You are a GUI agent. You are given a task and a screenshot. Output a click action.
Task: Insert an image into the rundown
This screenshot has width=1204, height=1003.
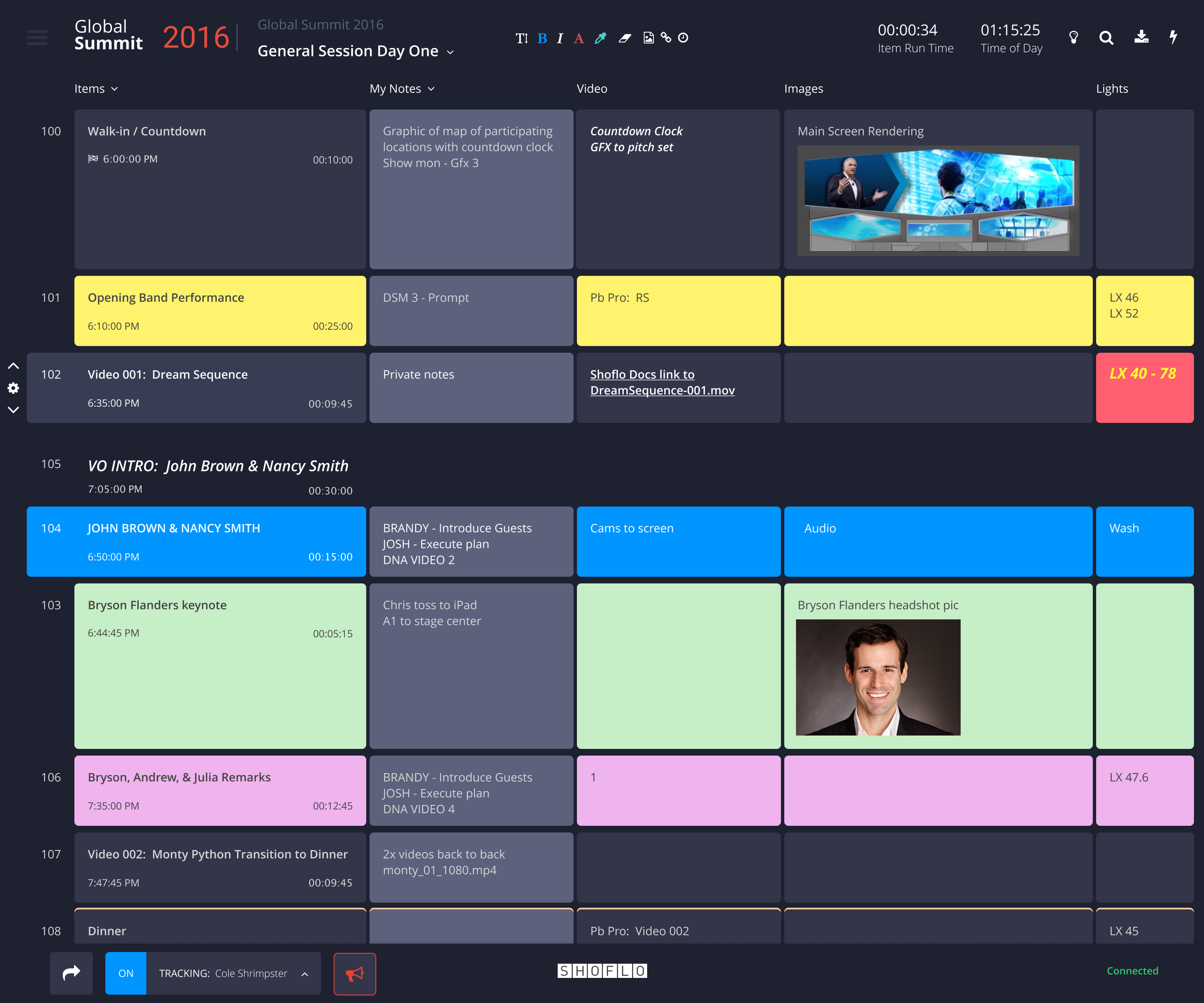point(648,38)
